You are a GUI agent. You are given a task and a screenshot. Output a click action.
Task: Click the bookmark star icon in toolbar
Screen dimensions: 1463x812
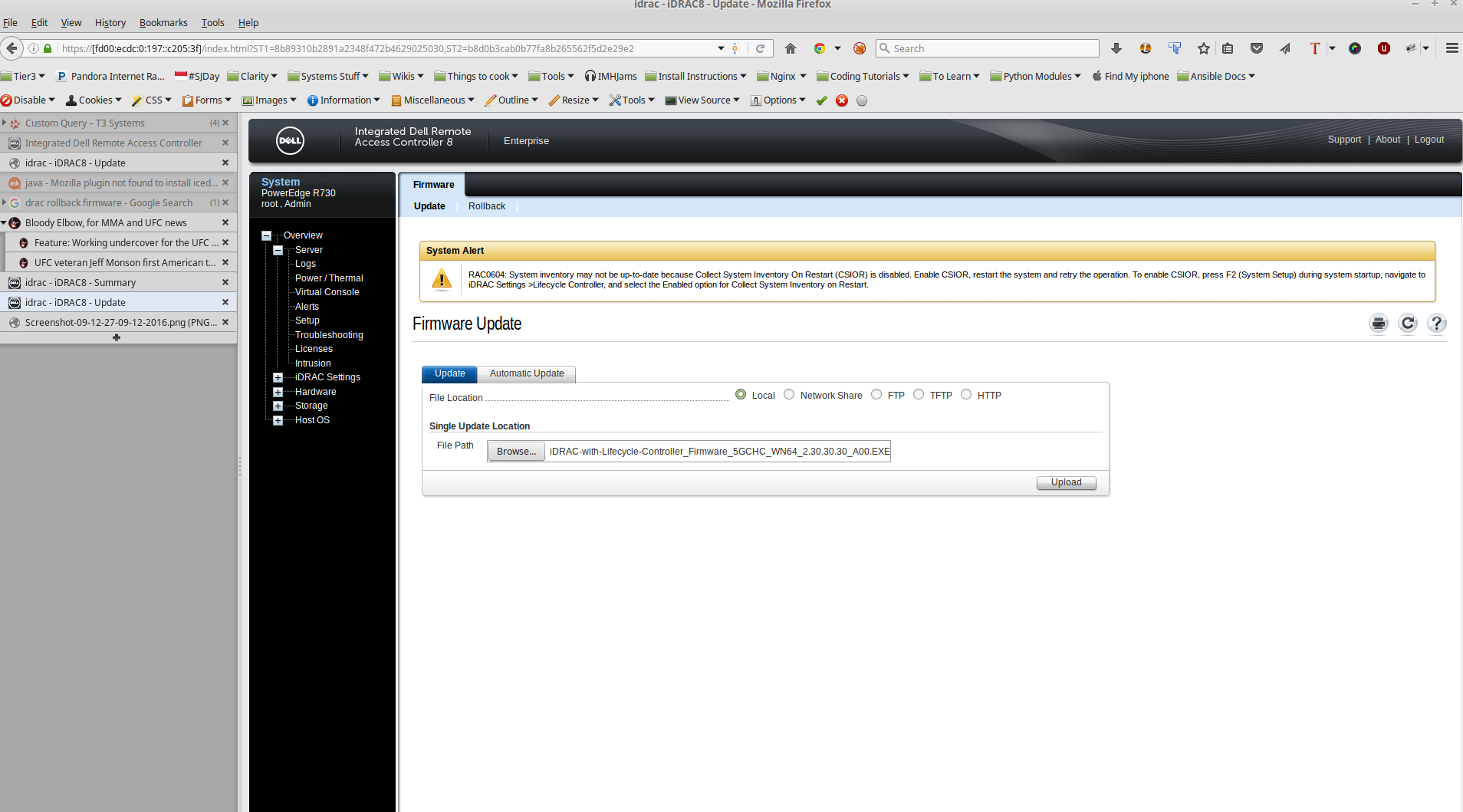point(1204,48)
